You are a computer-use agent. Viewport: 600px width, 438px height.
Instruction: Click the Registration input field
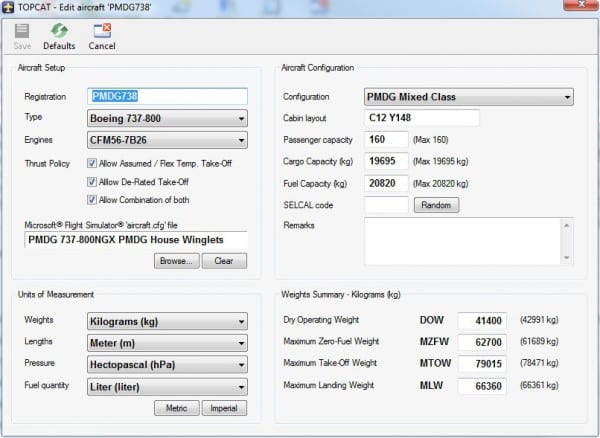pos(168,97)
